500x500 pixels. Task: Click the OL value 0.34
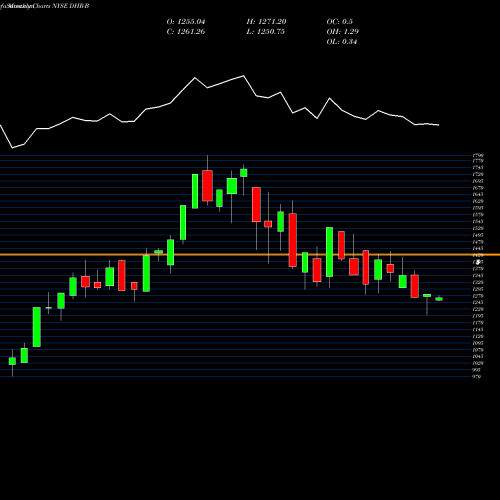(349, 42)
